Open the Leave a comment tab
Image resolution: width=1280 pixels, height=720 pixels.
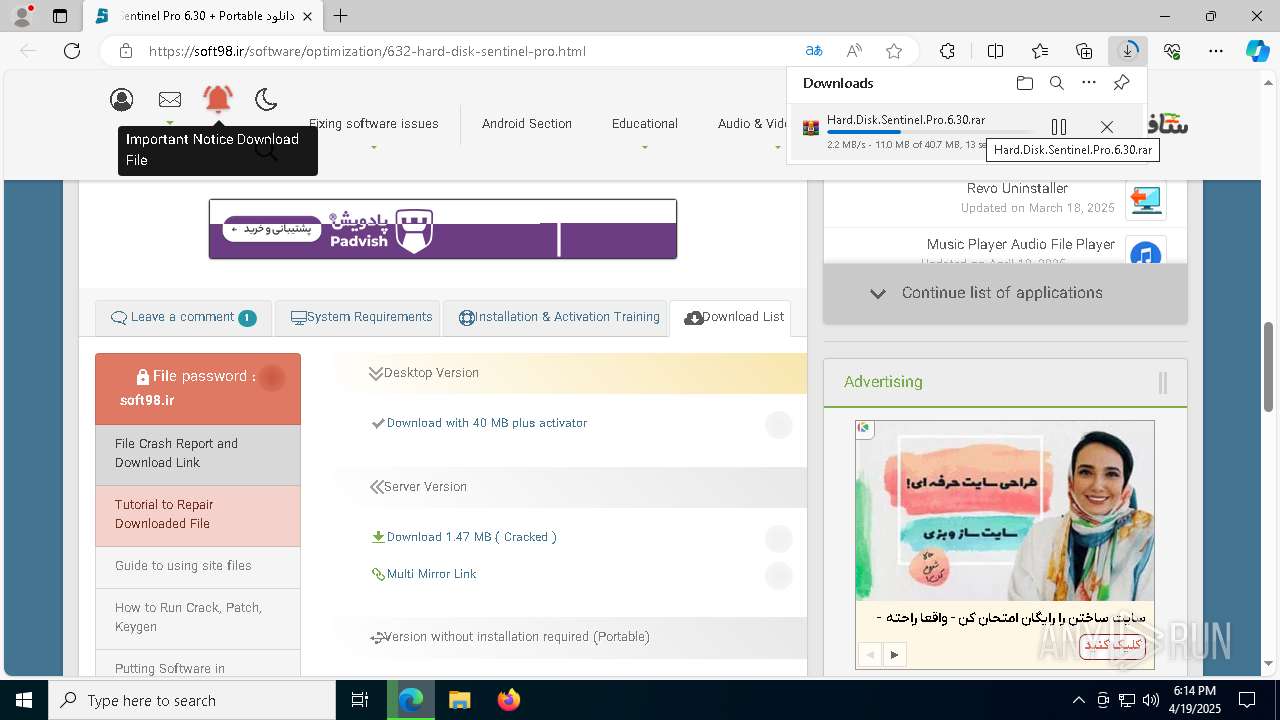coord(183,317)
